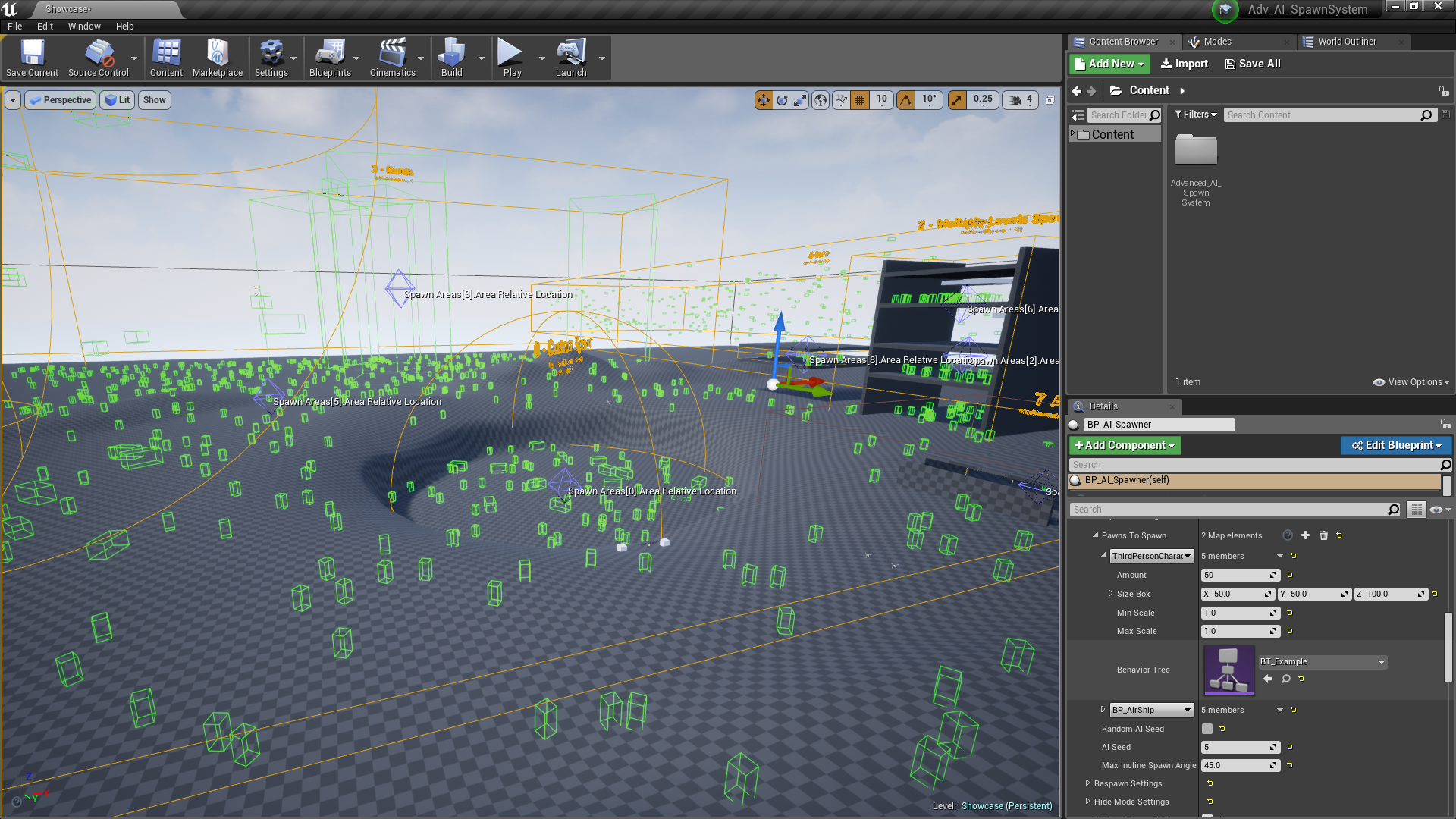Click Edit Blueprint button
The height and width of the screenshot is (819, 1456).
[x=1397, y=445]
